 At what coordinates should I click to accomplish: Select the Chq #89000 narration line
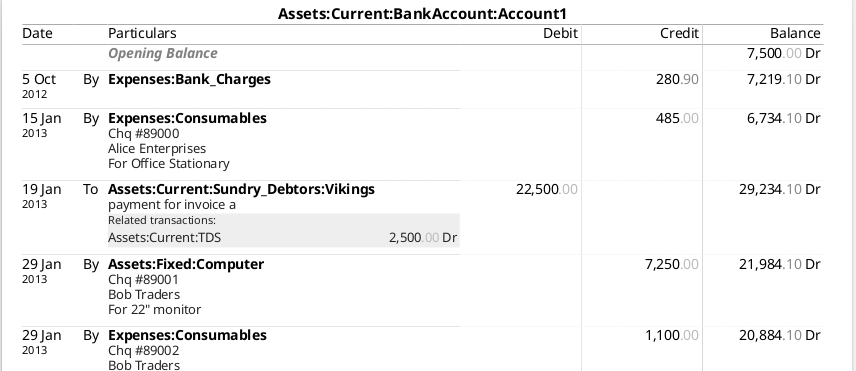coord(144,134)
